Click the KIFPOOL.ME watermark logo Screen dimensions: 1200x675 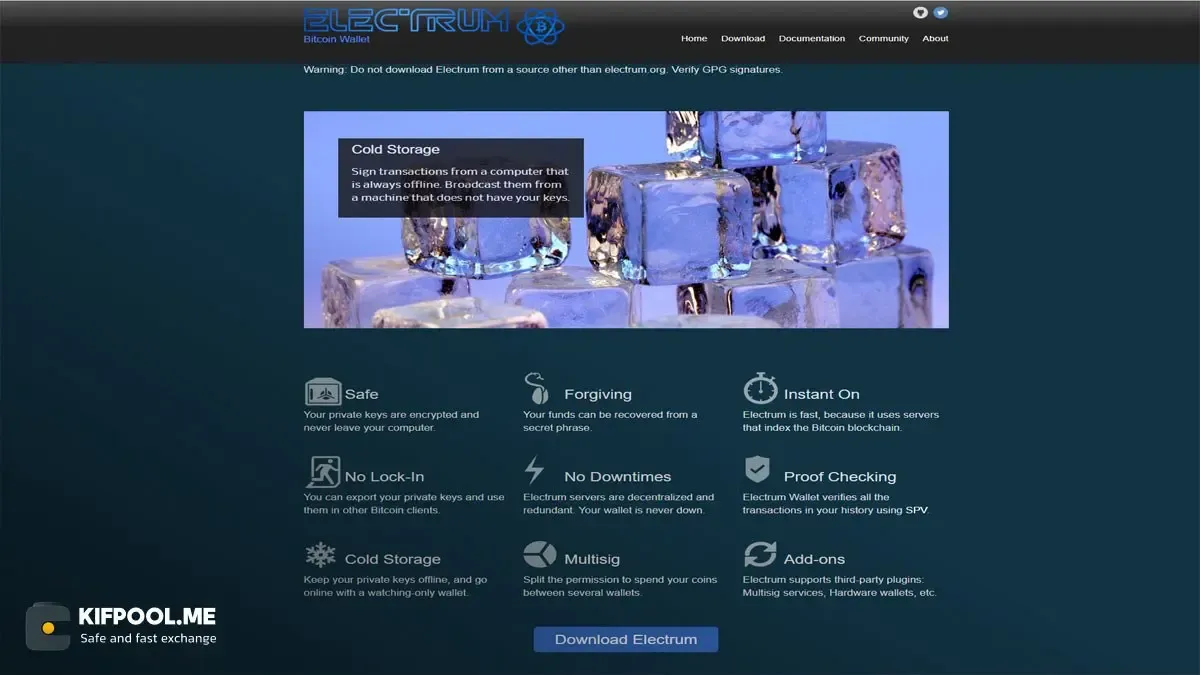click(x=121, y=627)
